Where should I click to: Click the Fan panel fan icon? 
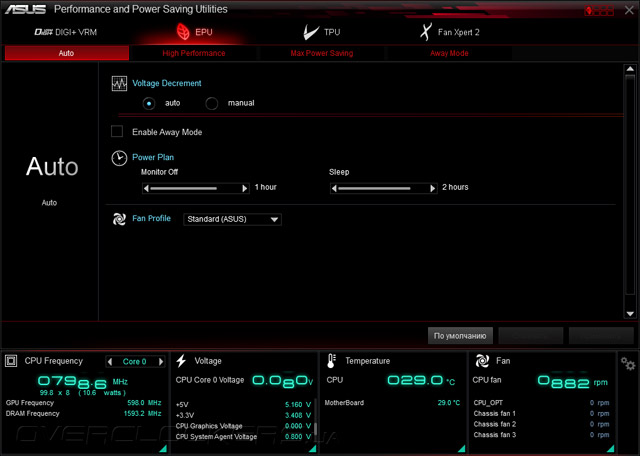pos(482,361)
